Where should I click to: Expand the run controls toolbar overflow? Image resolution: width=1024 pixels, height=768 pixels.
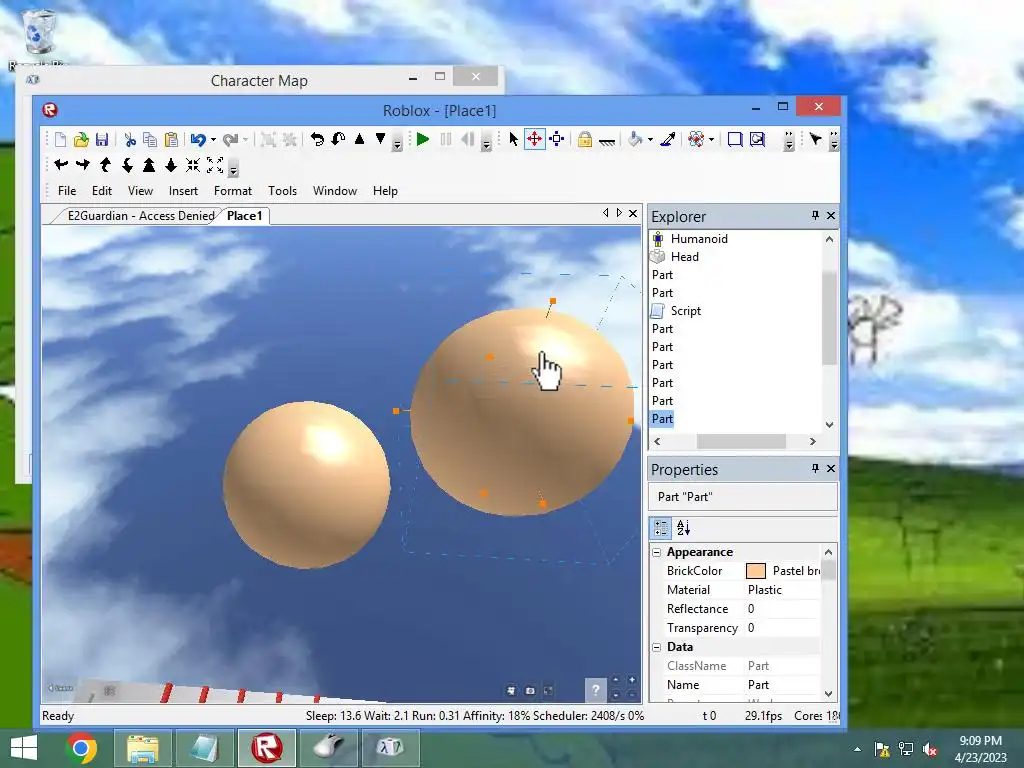point(486,142)
